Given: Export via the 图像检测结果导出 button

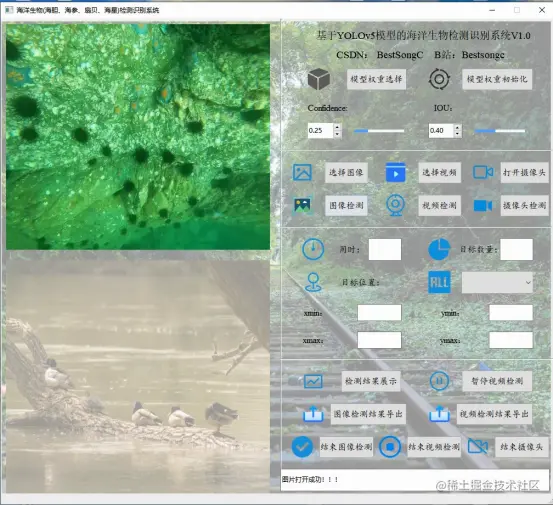Looking at the screenshot, I should [x=368, y=414].
